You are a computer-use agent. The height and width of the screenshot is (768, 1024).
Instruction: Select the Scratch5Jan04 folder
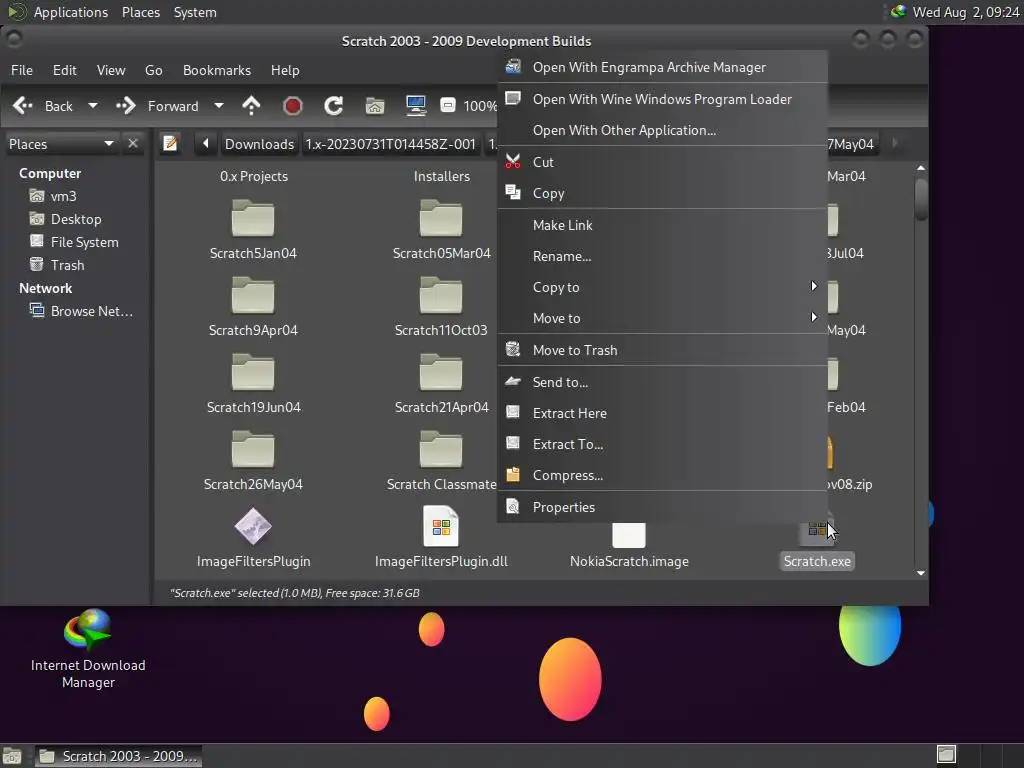253,230
